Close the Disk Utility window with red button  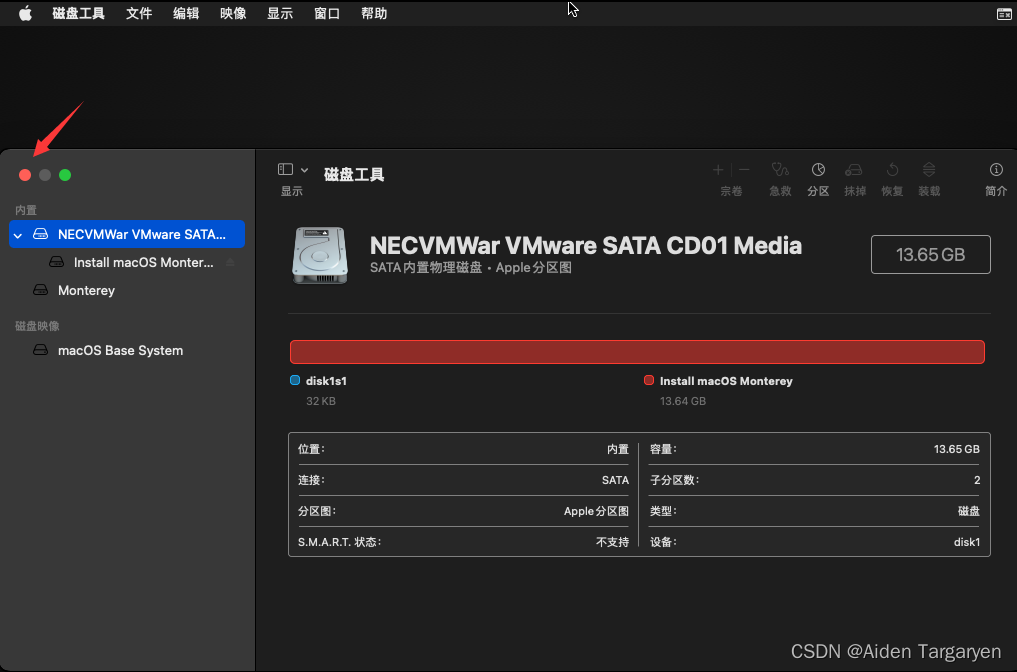coord(25,175)
